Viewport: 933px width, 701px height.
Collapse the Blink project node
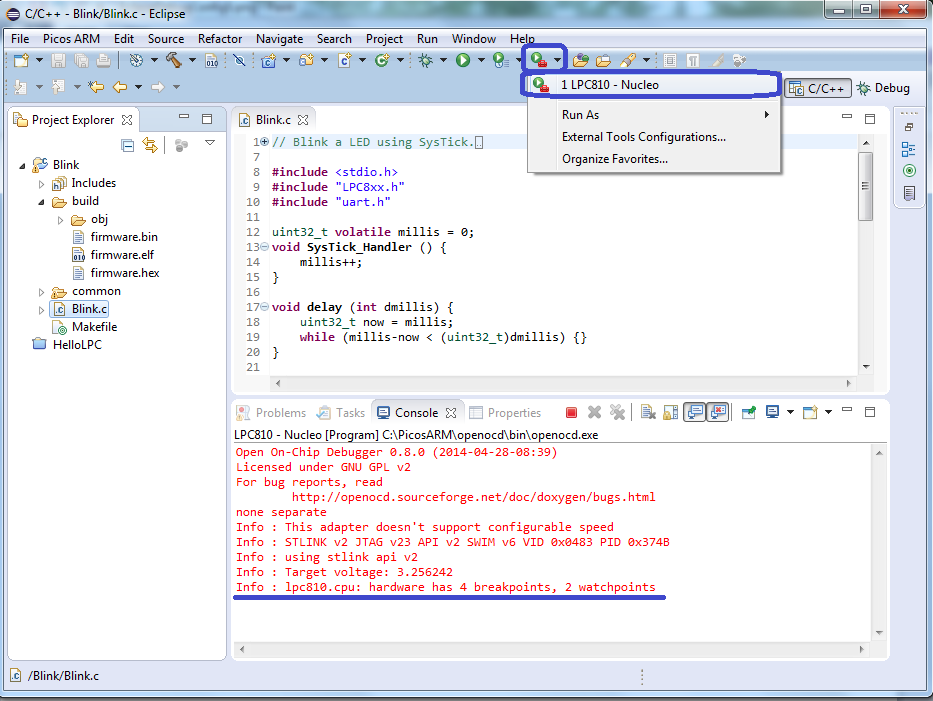click(22, 166)
